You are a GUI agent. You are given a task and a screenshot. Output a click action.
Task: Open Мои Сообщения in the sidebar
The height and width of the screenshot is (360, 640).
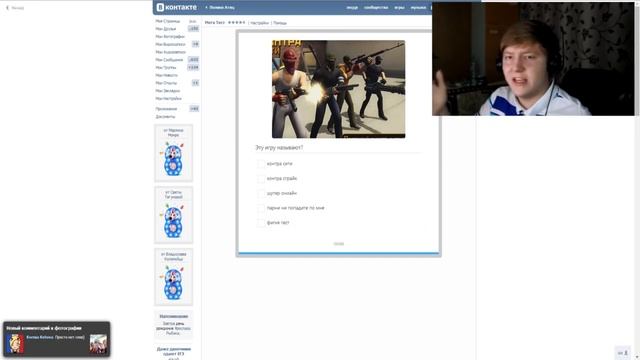pyautogui.click(x=169, y=60)
